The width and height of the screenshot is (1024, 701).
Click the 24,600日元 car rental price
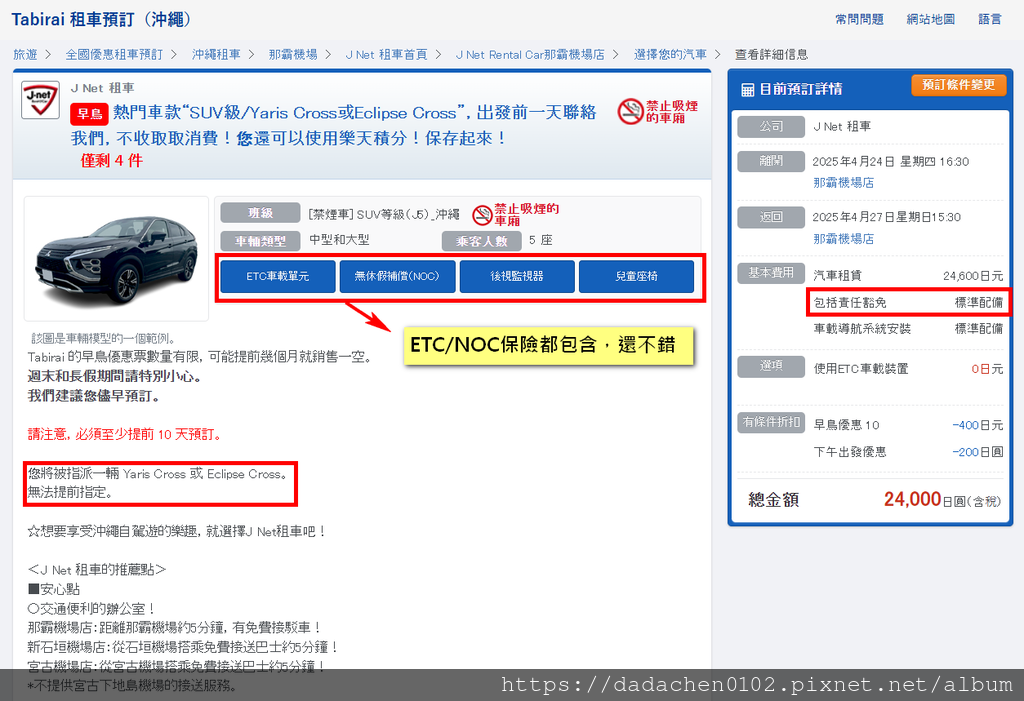coord(973,276)
